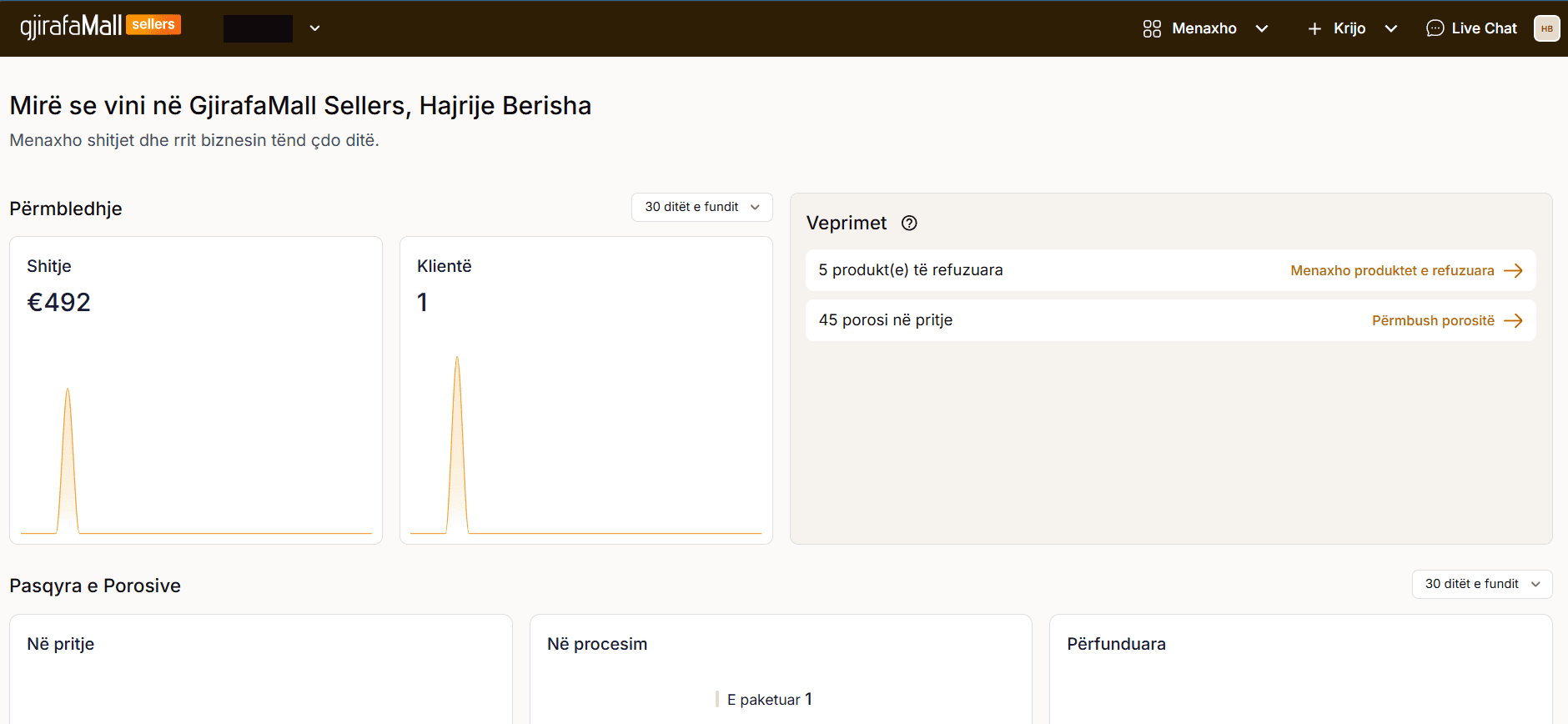Click the 'Në pritje' card title
This screenshot has height=724, width=1568.
click(x=60, y=644)
